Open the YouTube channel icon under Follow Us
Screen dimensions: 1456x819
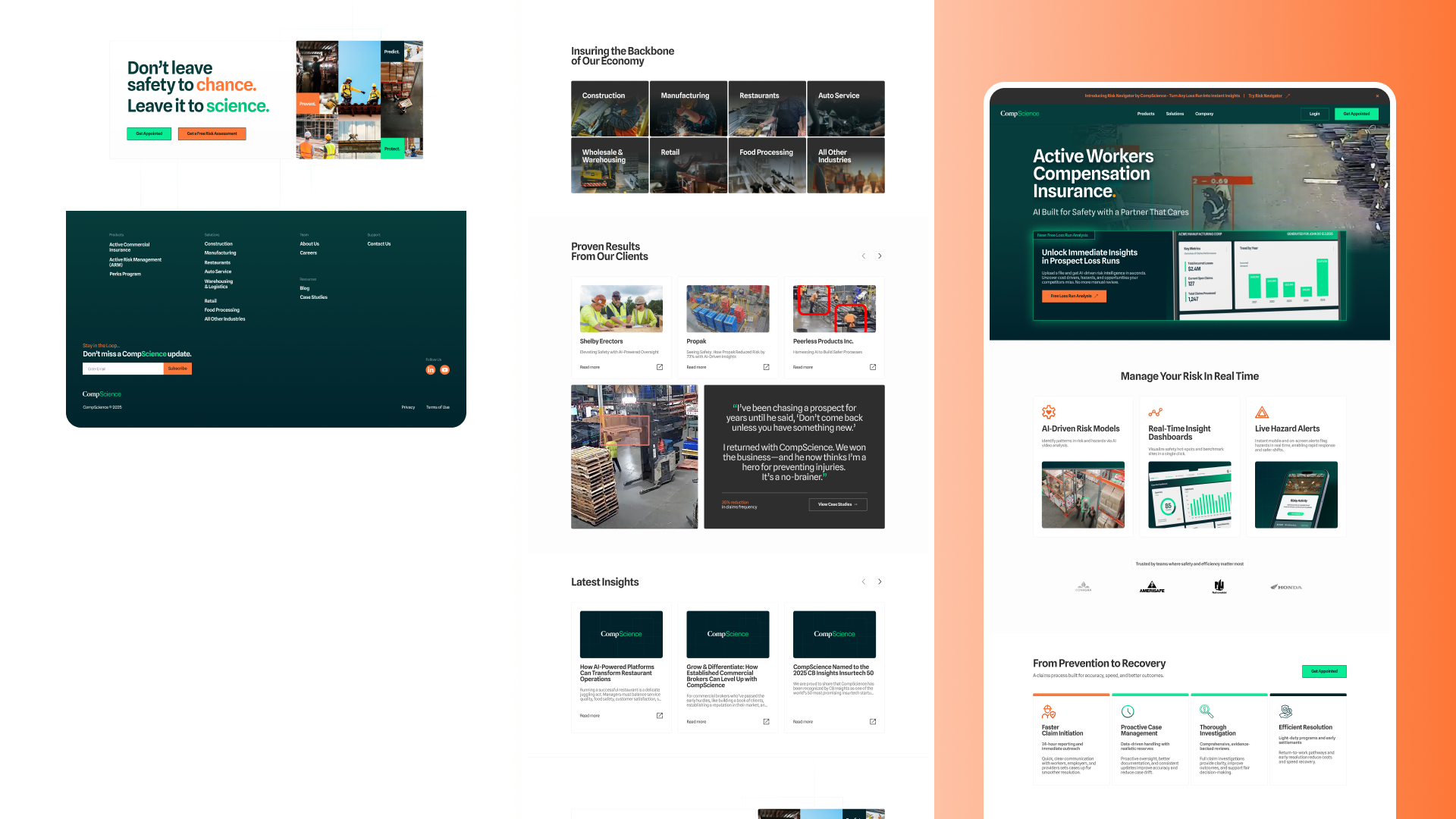pyautogui.click(x=444, y=369)
